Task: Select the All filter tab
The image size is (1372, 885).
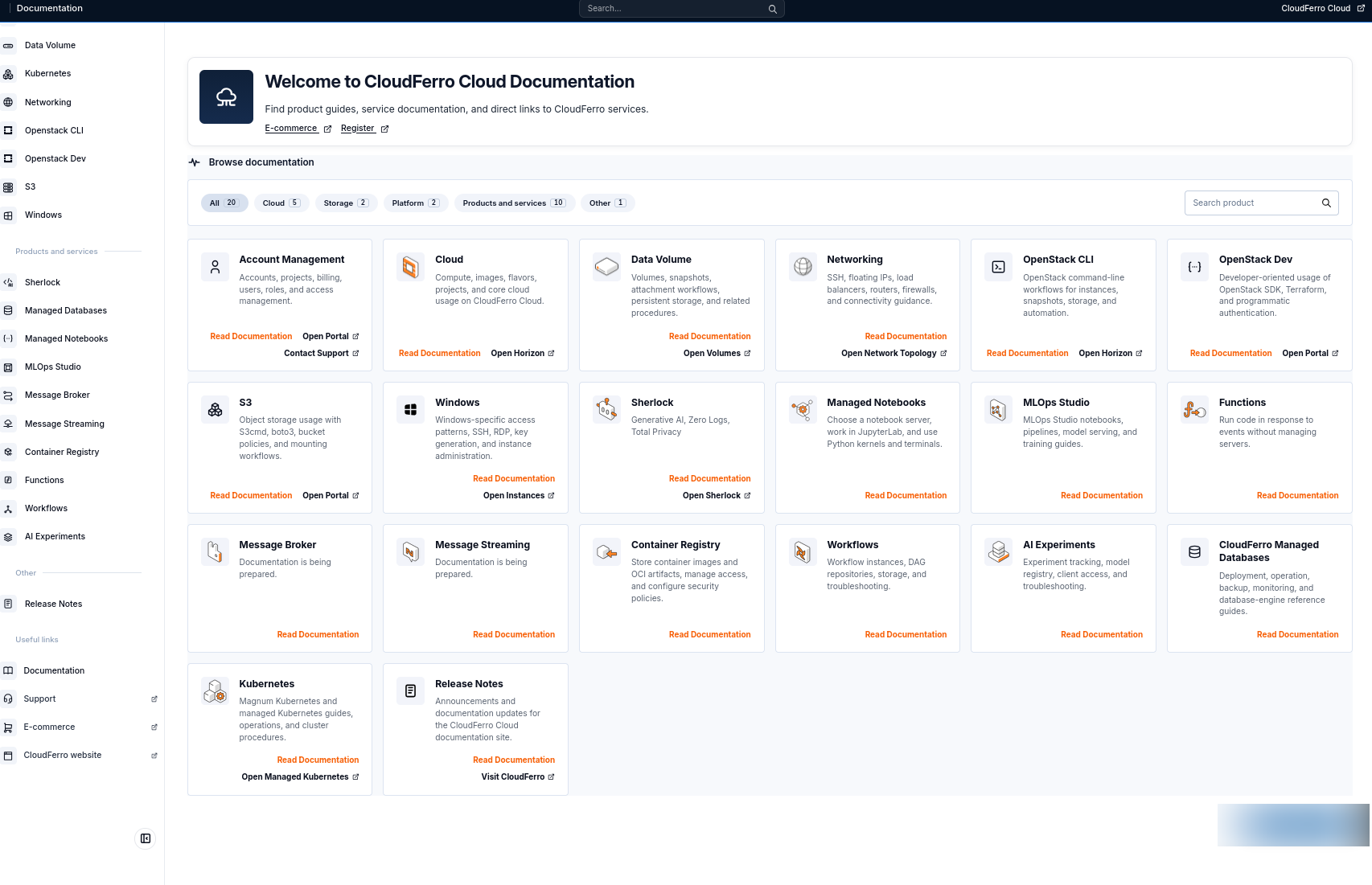Action: pos(224,203)
